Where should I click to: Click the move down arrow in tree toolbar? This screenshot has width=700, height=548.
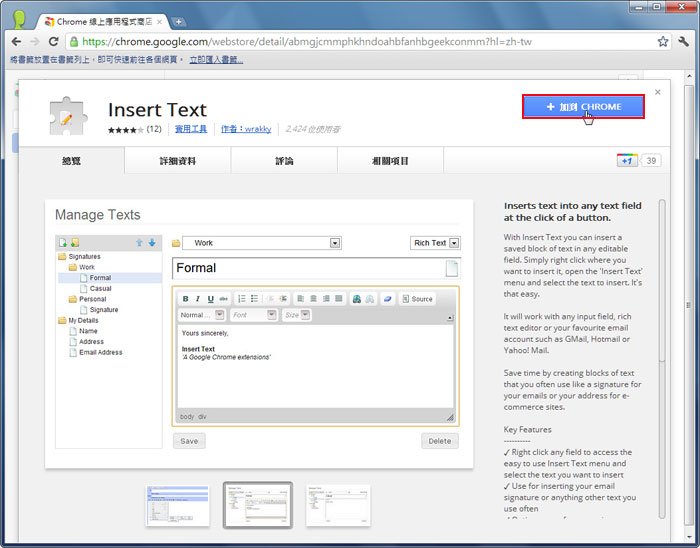[152, 242]
